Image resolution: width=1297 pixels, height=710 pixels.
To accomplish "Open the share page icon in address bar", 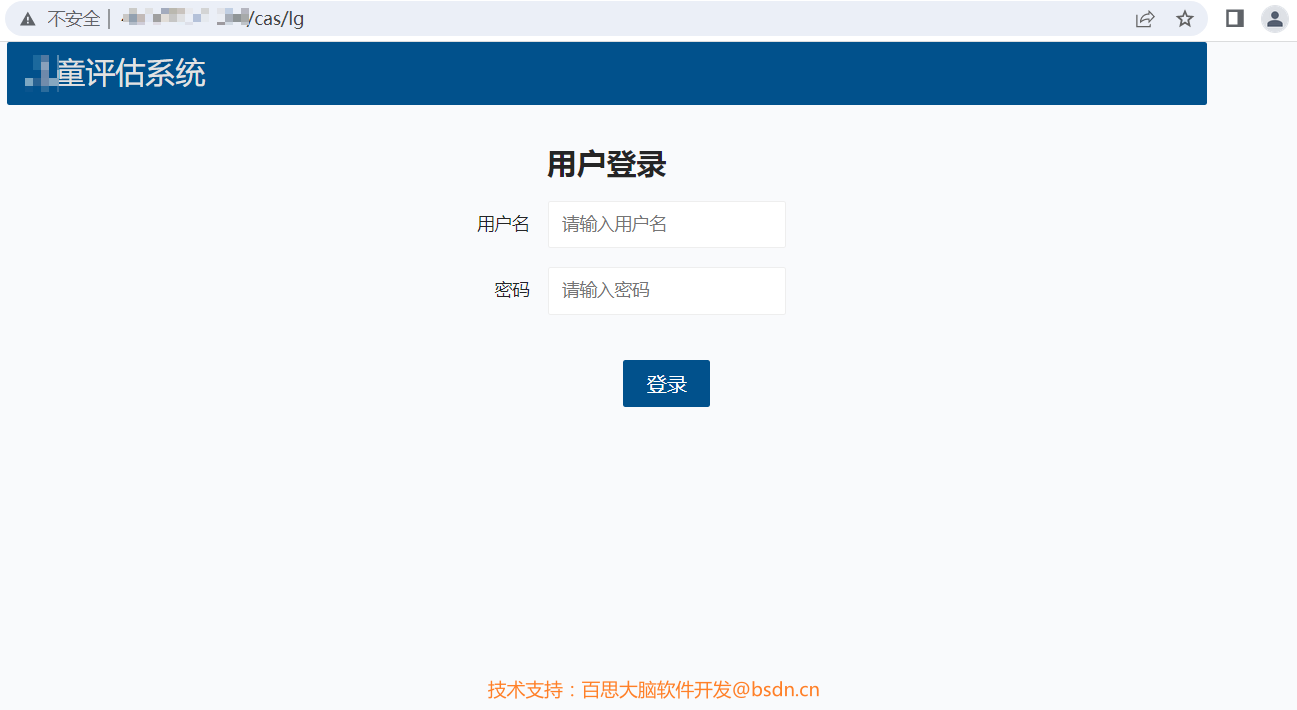I will [1145, 19].
